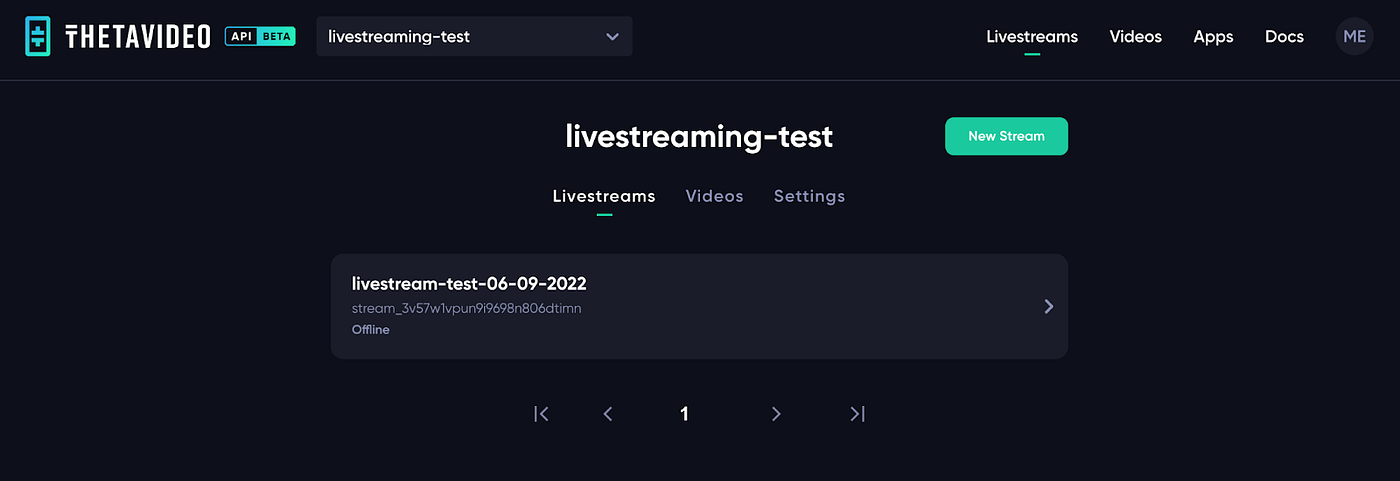Viewport: 1400px width, 481px height.
Task: Open Videos in the top navigation
Action: click(x=1136, y=37)
